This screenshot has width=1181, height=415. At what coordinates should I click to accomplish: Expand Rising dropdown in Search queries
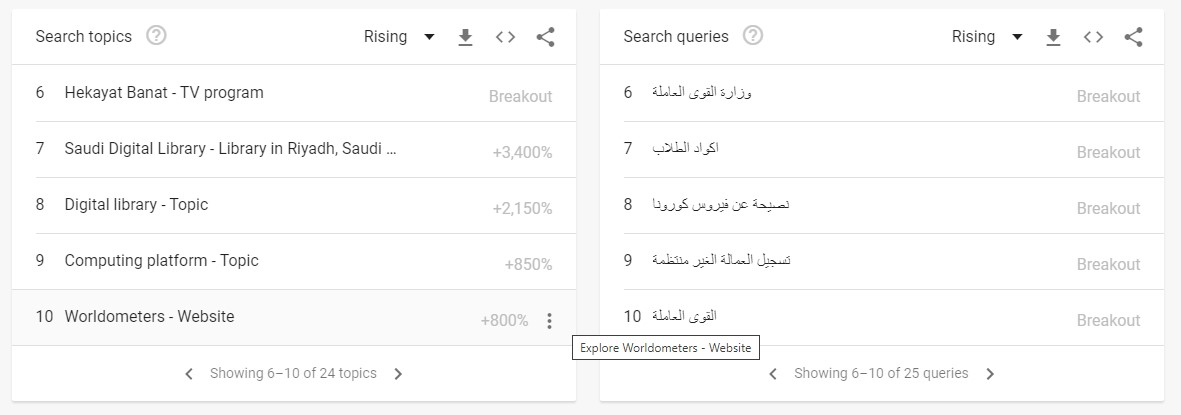(987, 36)
